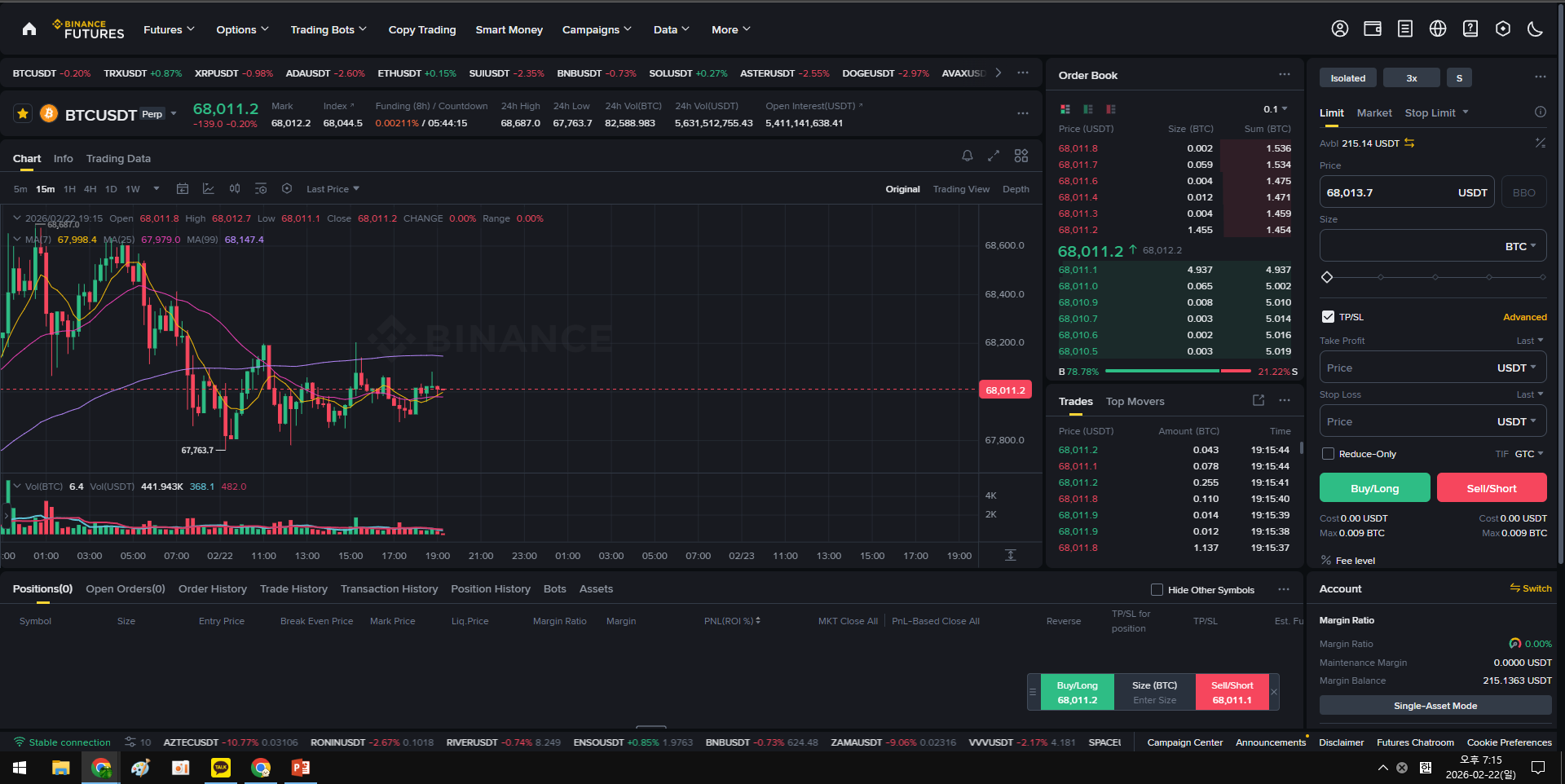
Task: Click the Take Profit price field
Action: [x=1433, y=368]
